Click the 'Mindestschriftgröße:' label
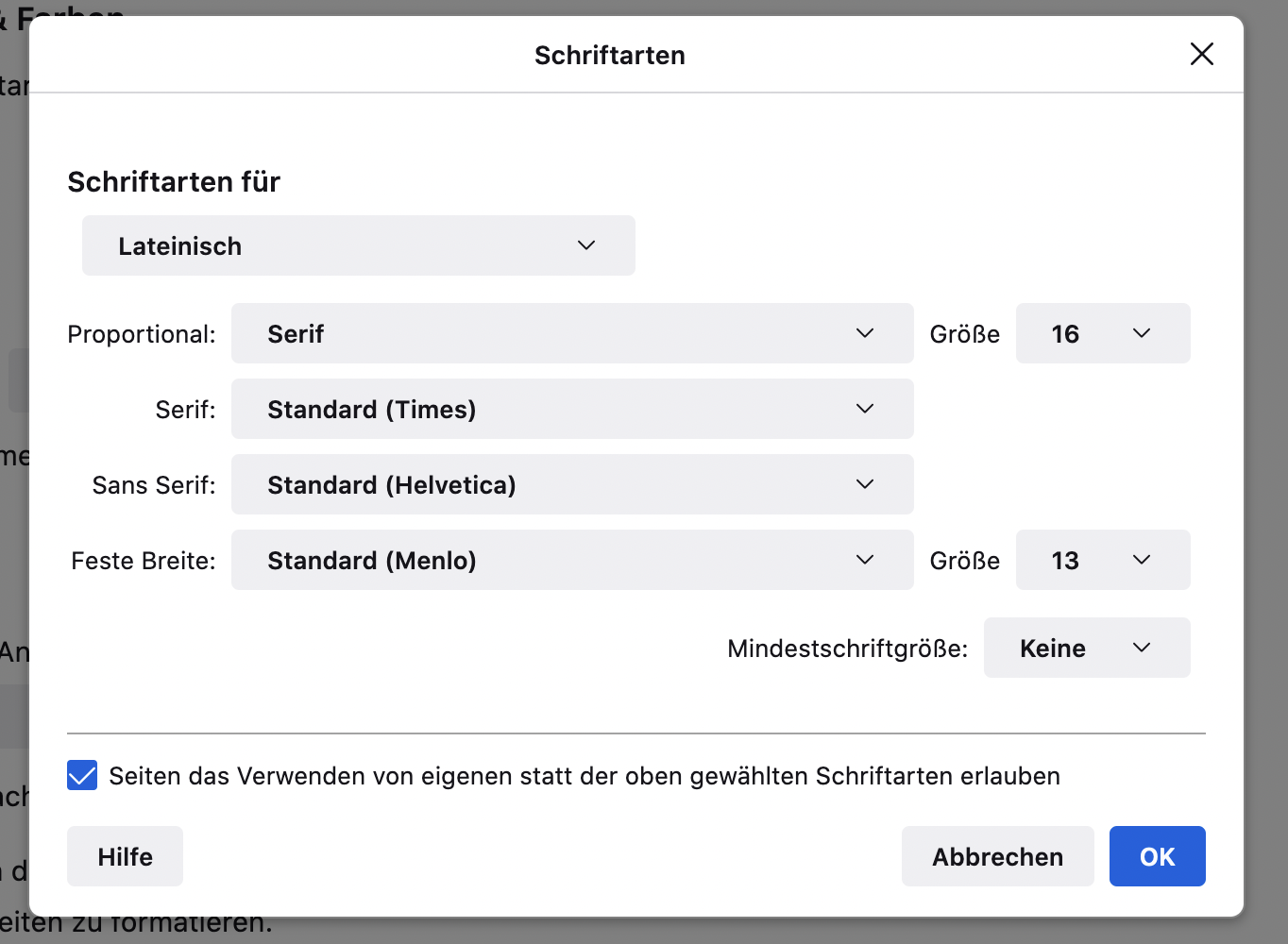 pyautogui.click(x=847, y=649)
